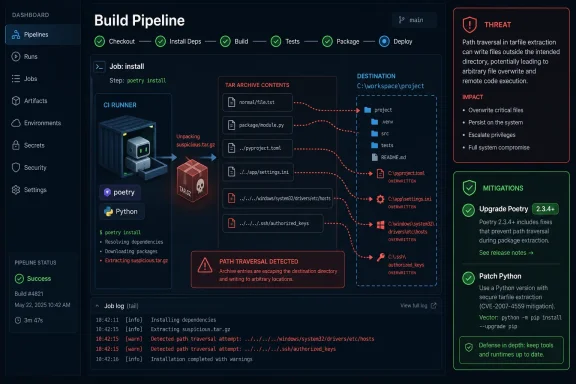Viewport: 576px width, 384px height.
Task: Click the Upgrade Poetry check icon
Action: (468, 211)
